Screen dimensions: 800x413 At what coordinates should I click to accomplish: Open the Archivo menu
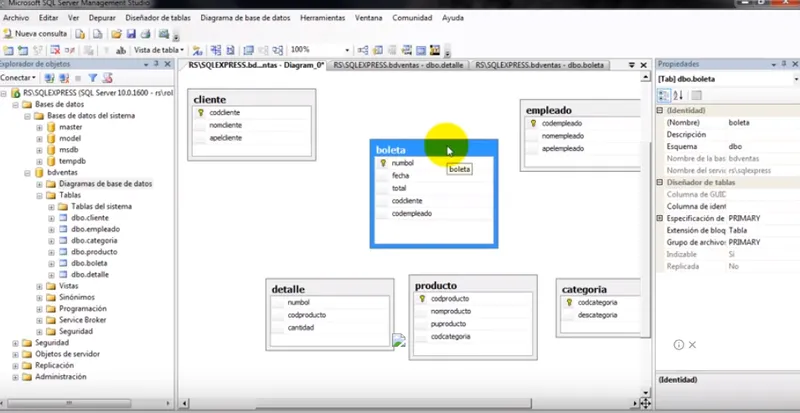pos(16,18)
